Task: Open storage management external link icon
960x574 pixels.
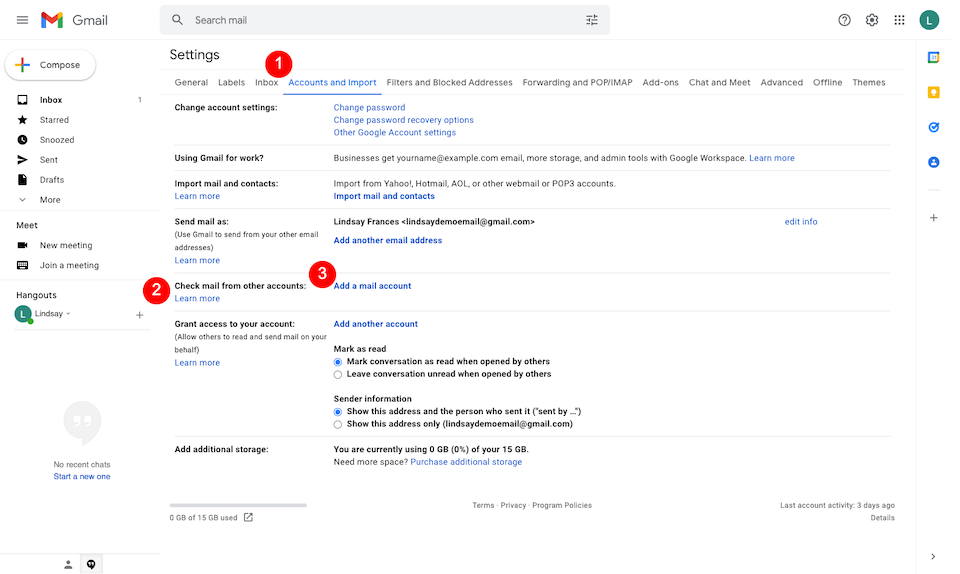Action: [248, 518]
